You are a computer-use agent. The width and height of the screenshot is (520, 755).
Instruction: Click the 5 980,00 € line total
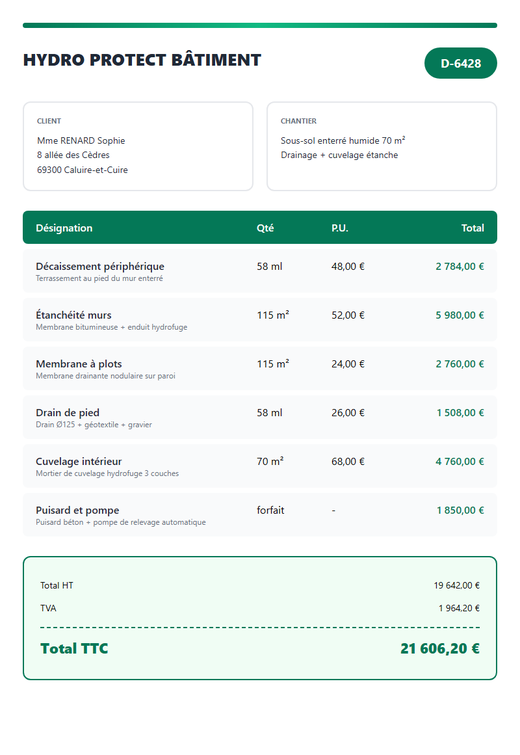pos(460,315)
